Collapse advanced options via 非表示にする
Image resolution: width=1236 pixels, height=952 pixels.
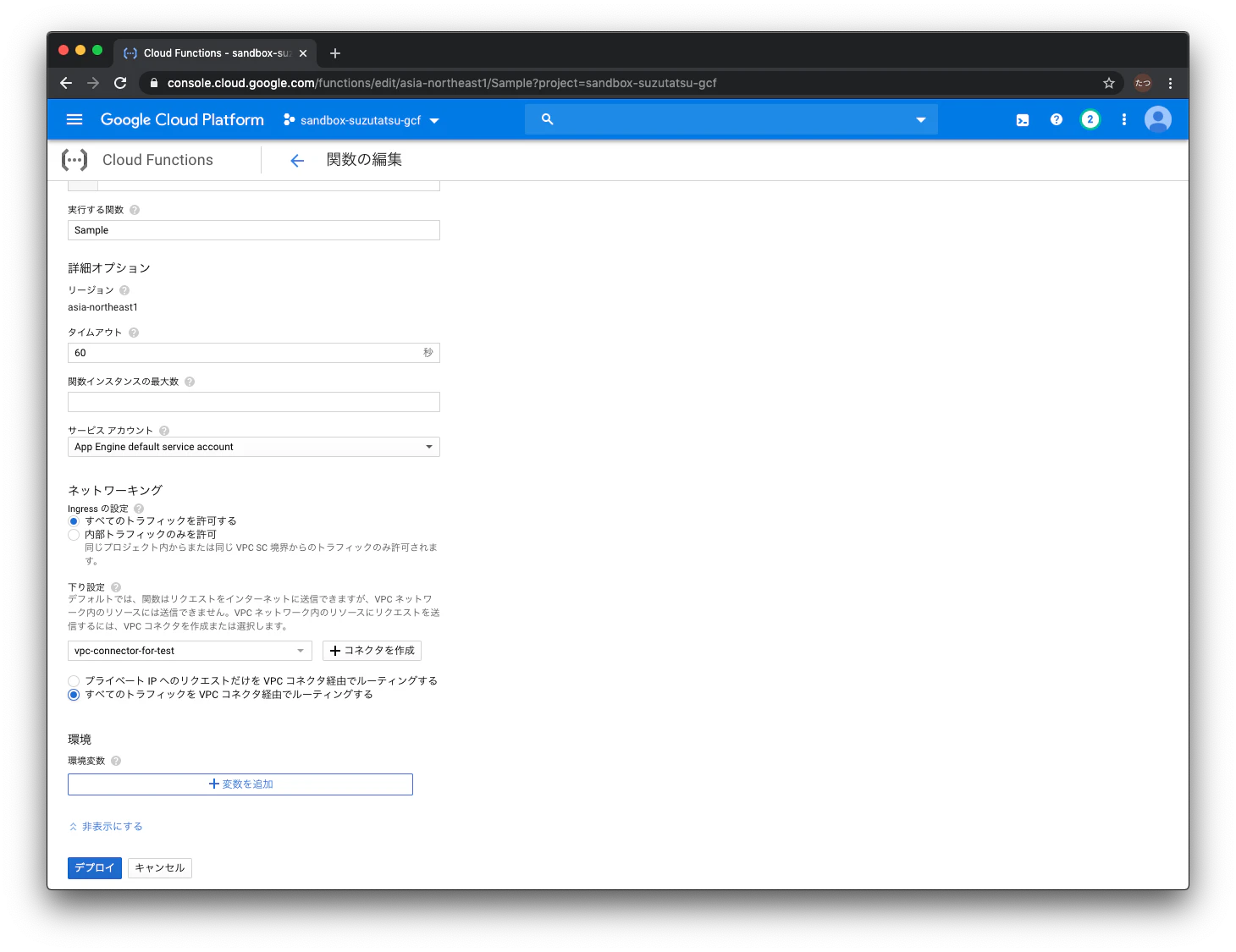click(106, 827)
